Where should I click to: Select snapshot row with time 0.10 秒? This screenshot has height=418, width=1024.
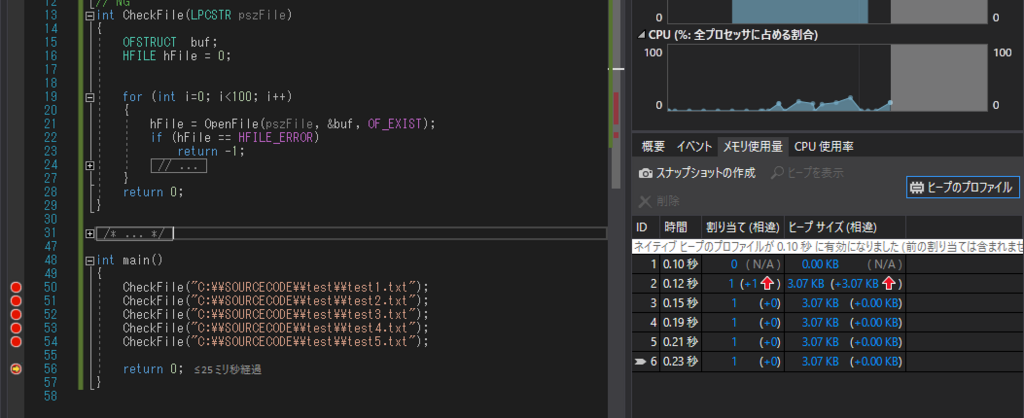828,265
